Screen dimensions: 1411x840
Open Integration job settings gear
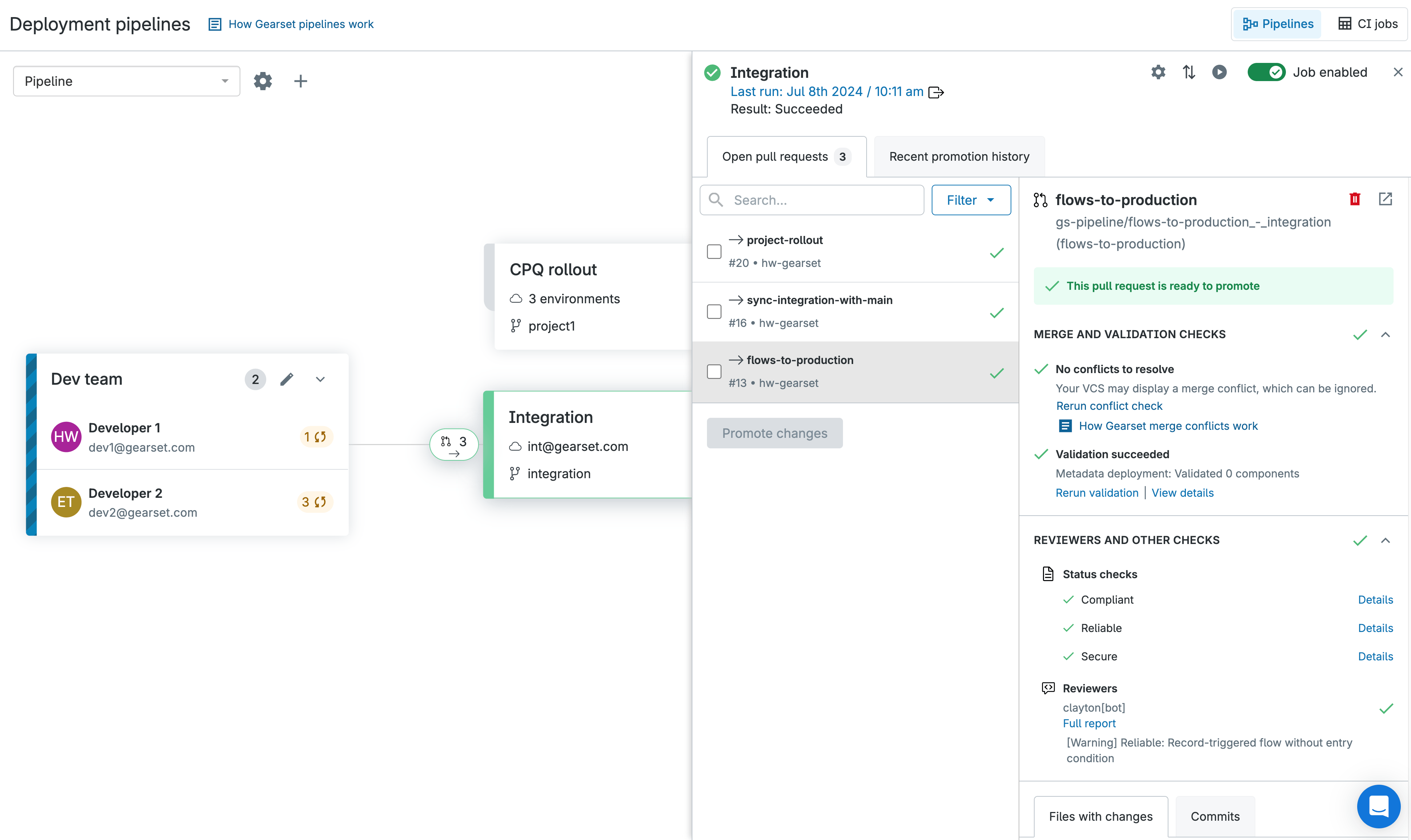[1158, 72]
